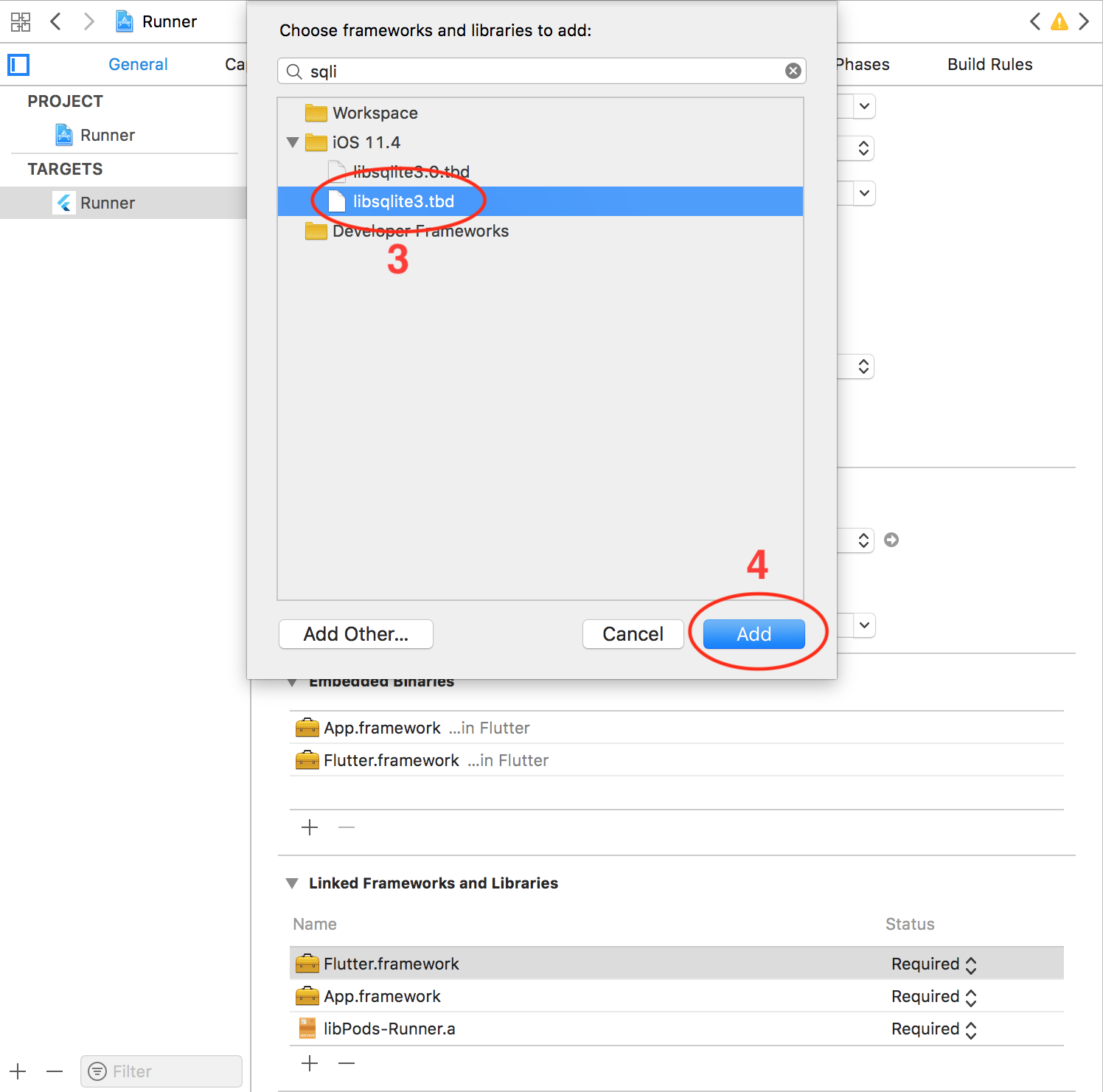1103x1092 pixels.
Task: Click the circled arrow icon at right
Action: click(x=891, y=540)
